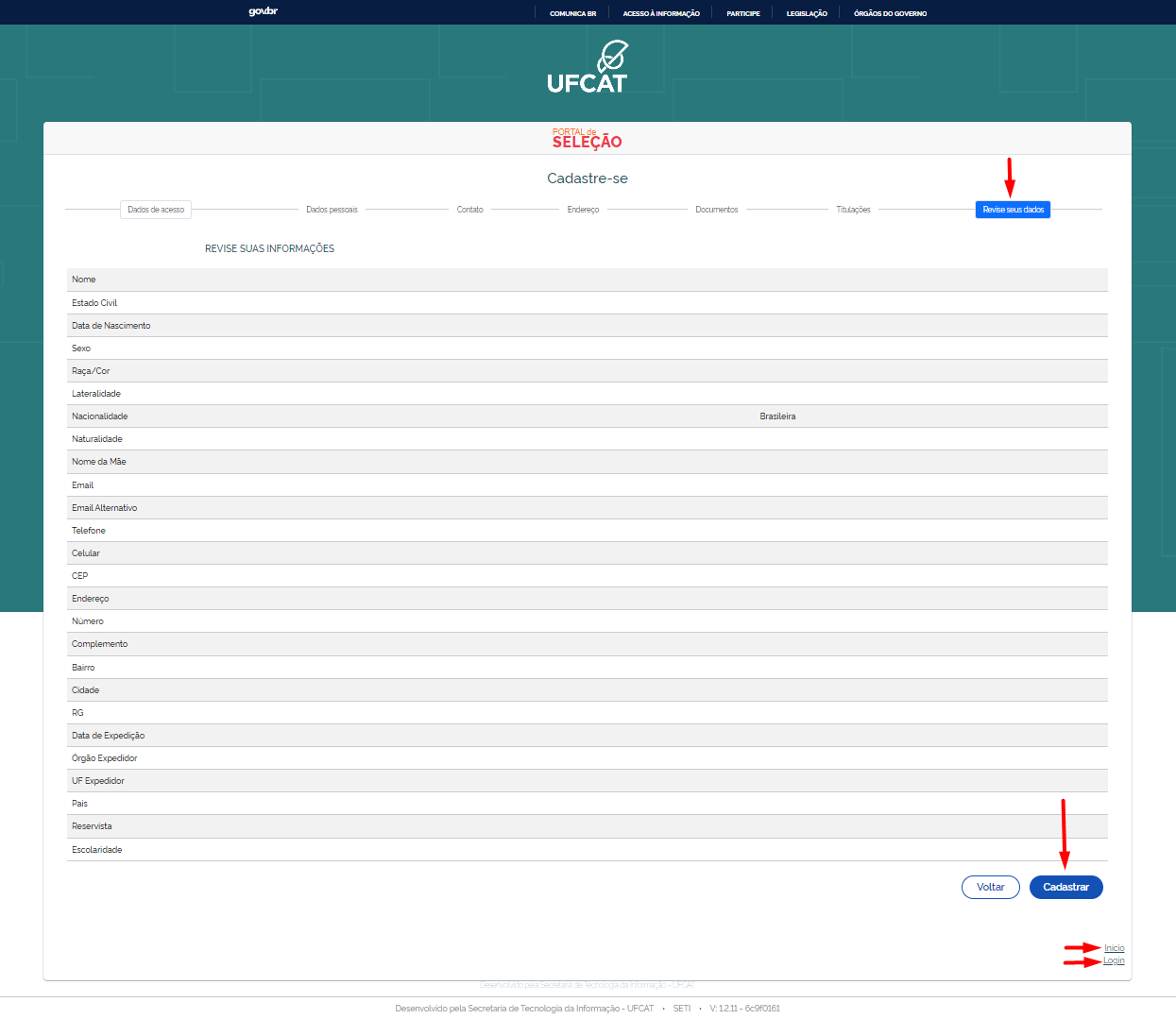The width and height of the screenshot is (1176, 1019).
Task: Select the Participe menu item
Action: tap(743, 13)
